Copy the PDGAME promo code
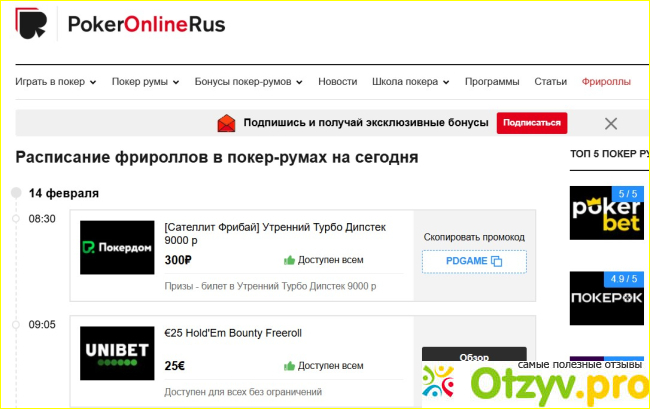The height and width of the screenshot is (409, 650). coord(474,261)
